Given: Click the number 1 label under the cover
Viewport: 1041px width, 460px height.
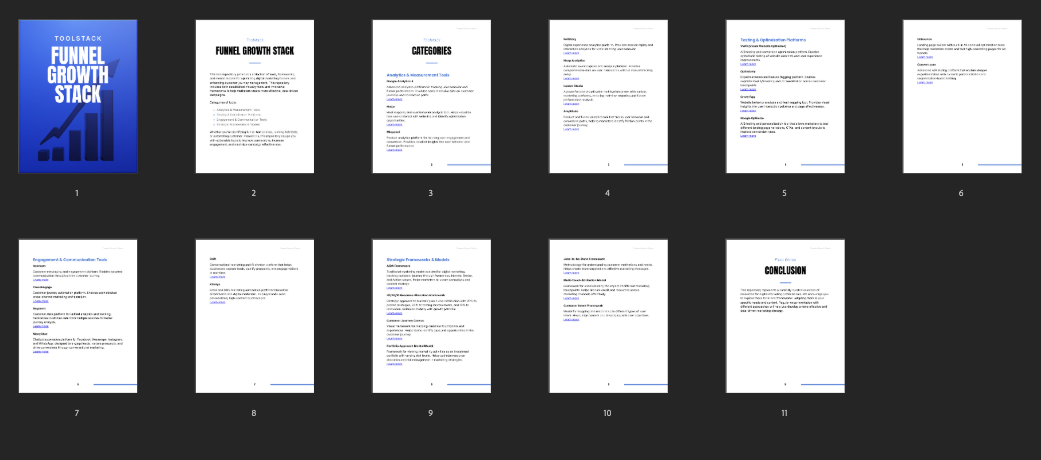Looking at the screenshot, I should coord(77,193).
